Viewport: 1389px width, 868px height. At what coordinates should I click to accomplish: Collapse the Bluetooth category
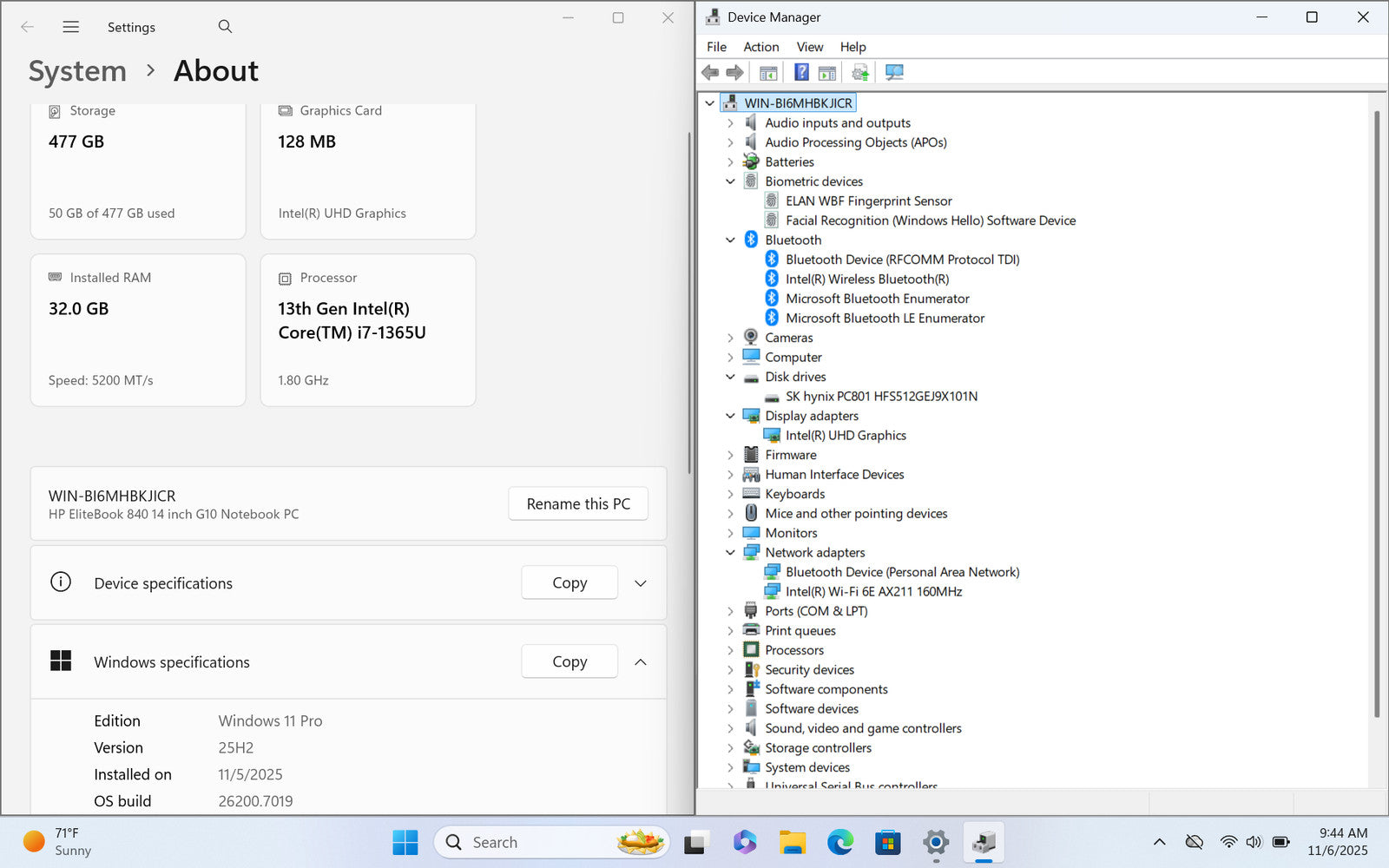(x=730, y=240)
